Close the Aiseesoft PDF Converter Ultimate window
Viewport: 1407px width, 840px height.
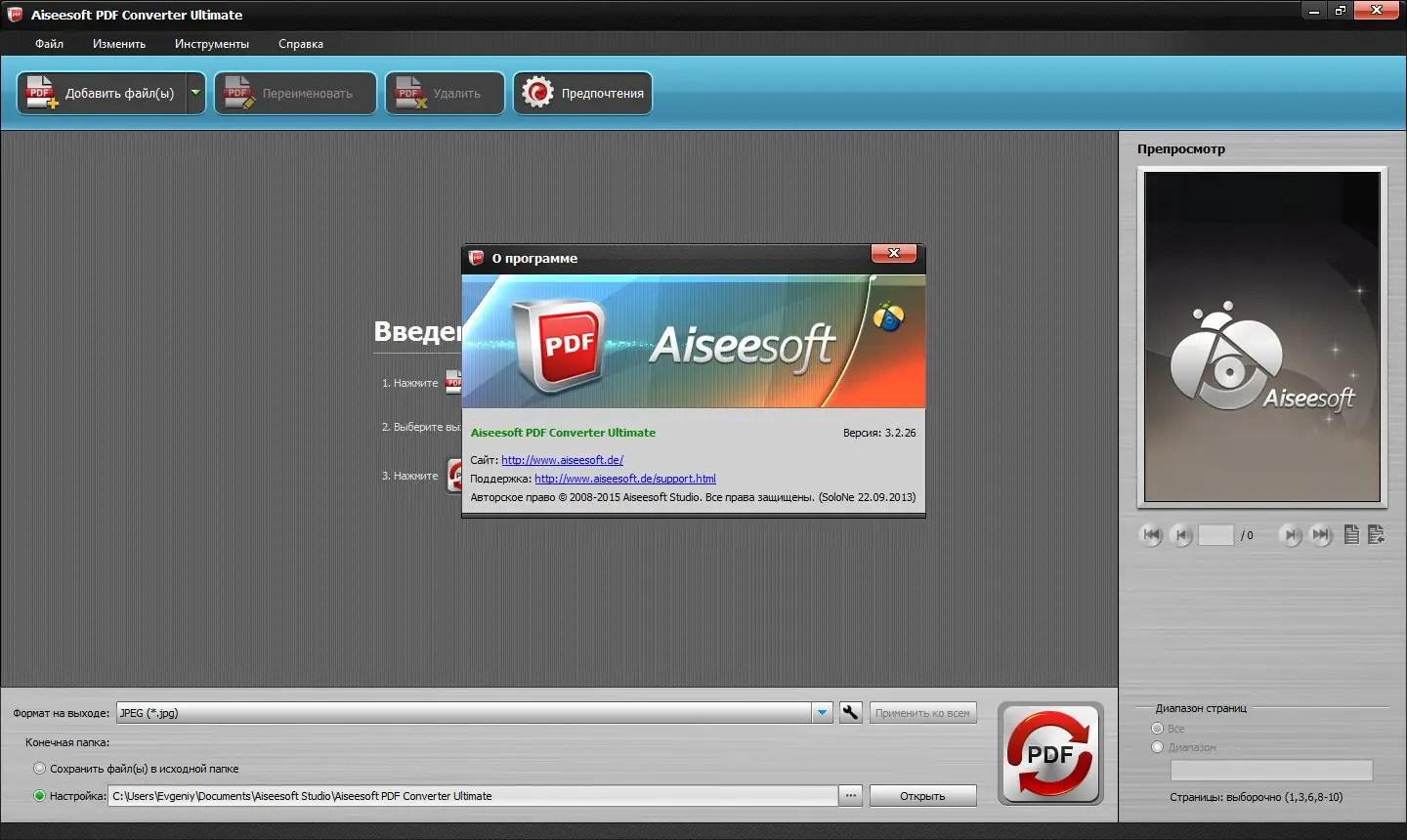coord(1378,11)
